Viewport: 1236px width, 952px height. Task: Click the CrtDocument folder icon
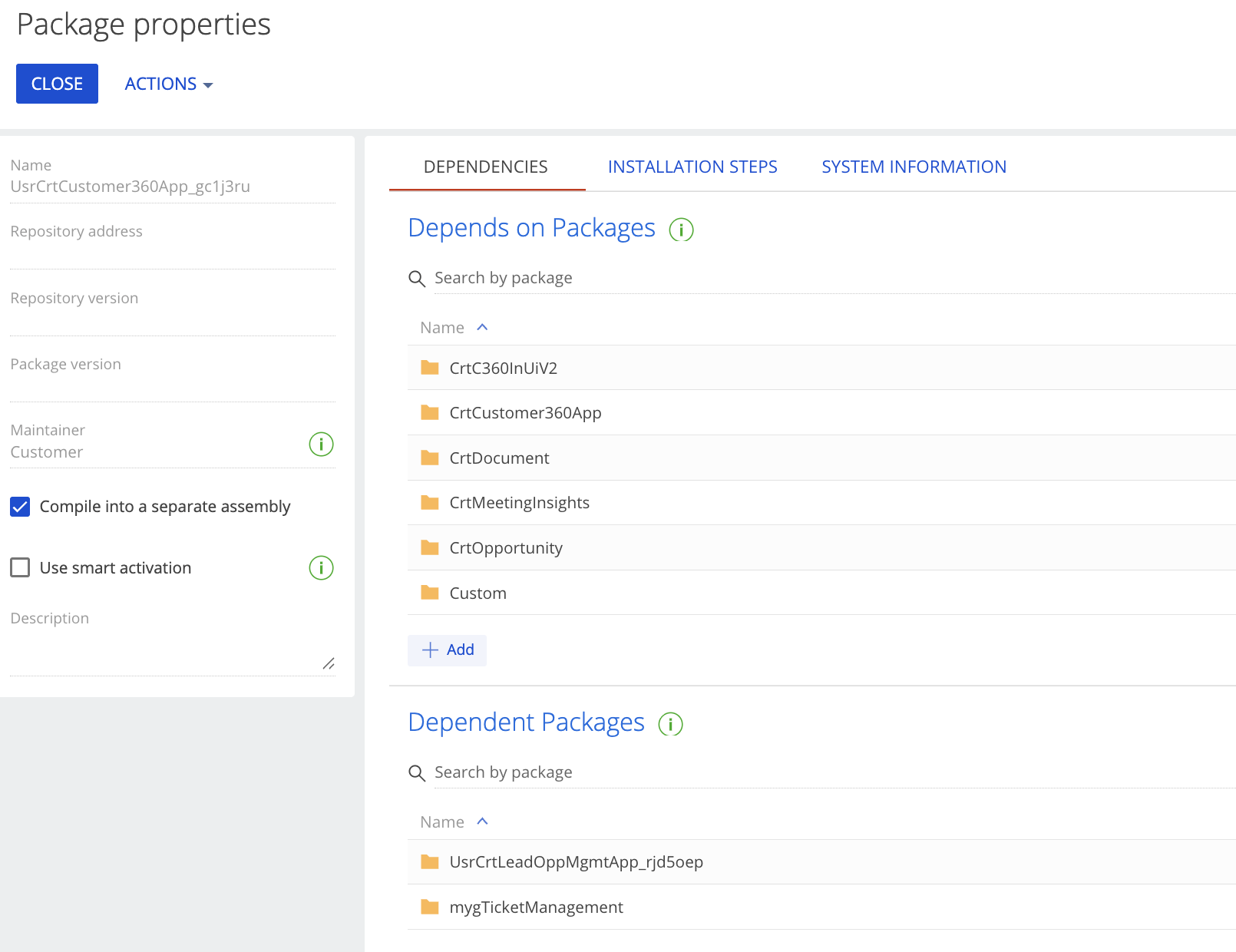[430, 458]
